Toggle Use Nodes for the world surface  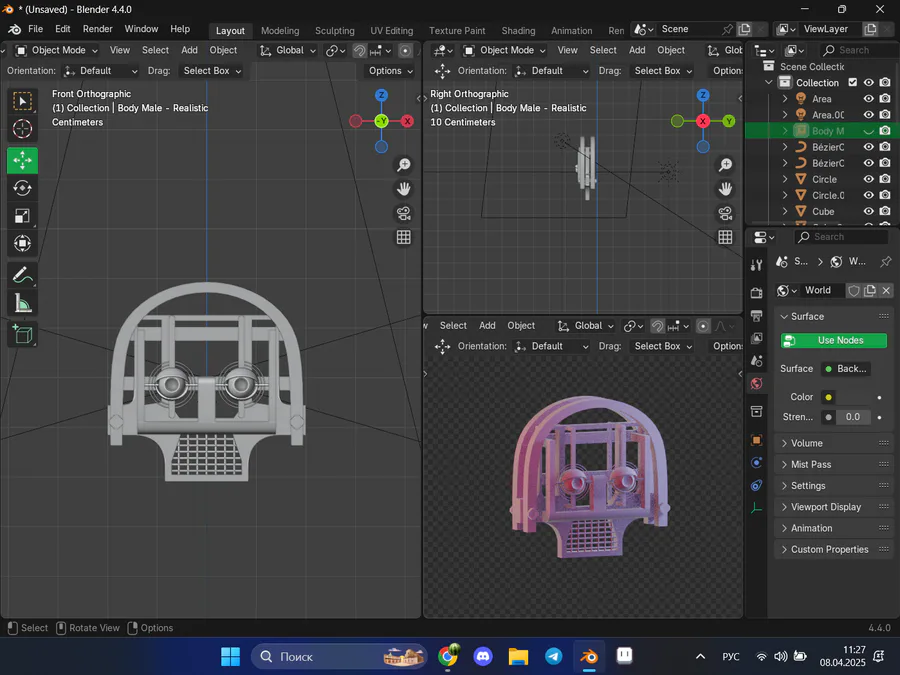pyautogui.click(x=833, y=340)
